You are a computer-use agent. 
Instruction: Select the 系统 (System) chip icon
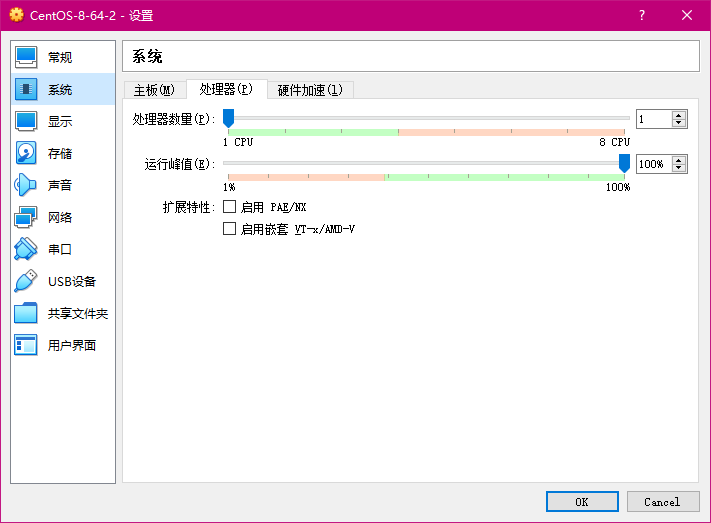pos(26,89)
